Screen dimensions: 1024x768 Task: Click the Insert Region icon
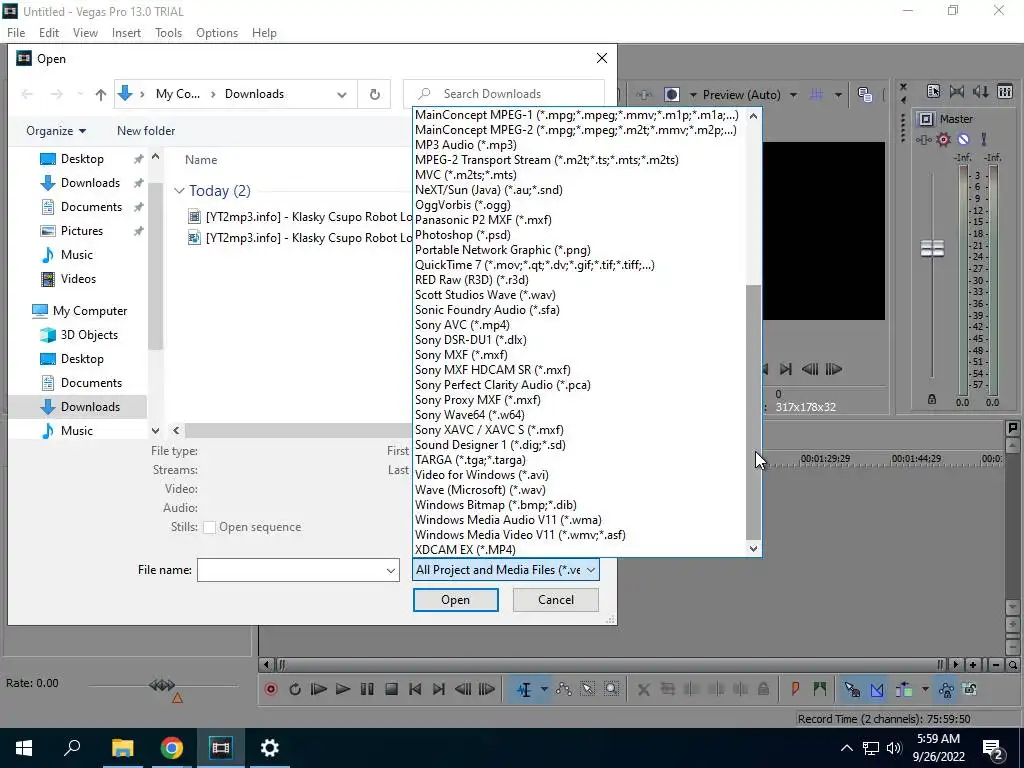coord(819,689)
